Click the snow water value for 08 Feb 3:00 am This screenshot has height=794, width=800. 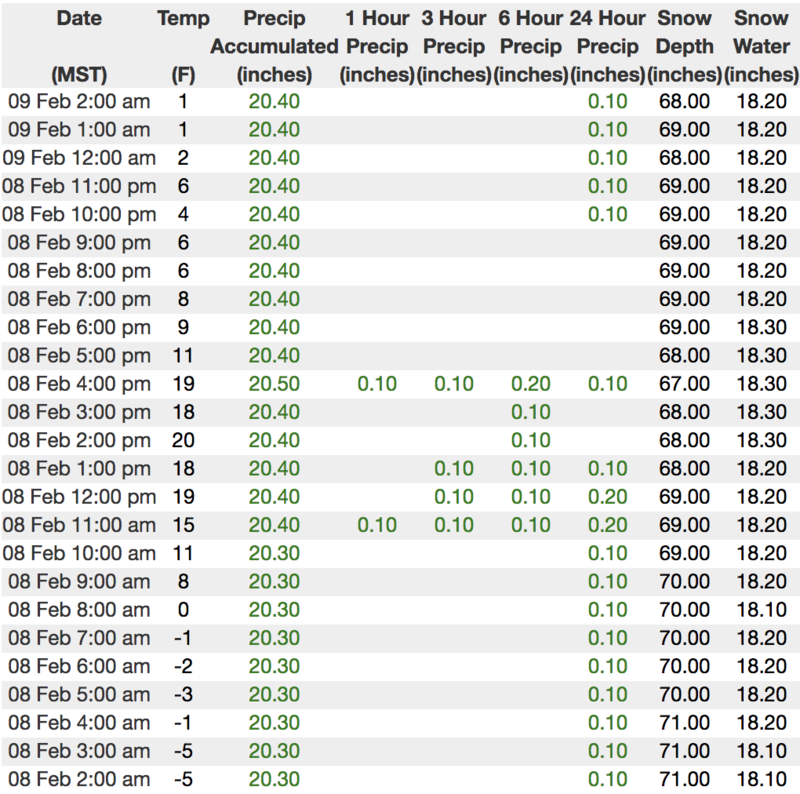click(x=760, y=751)
